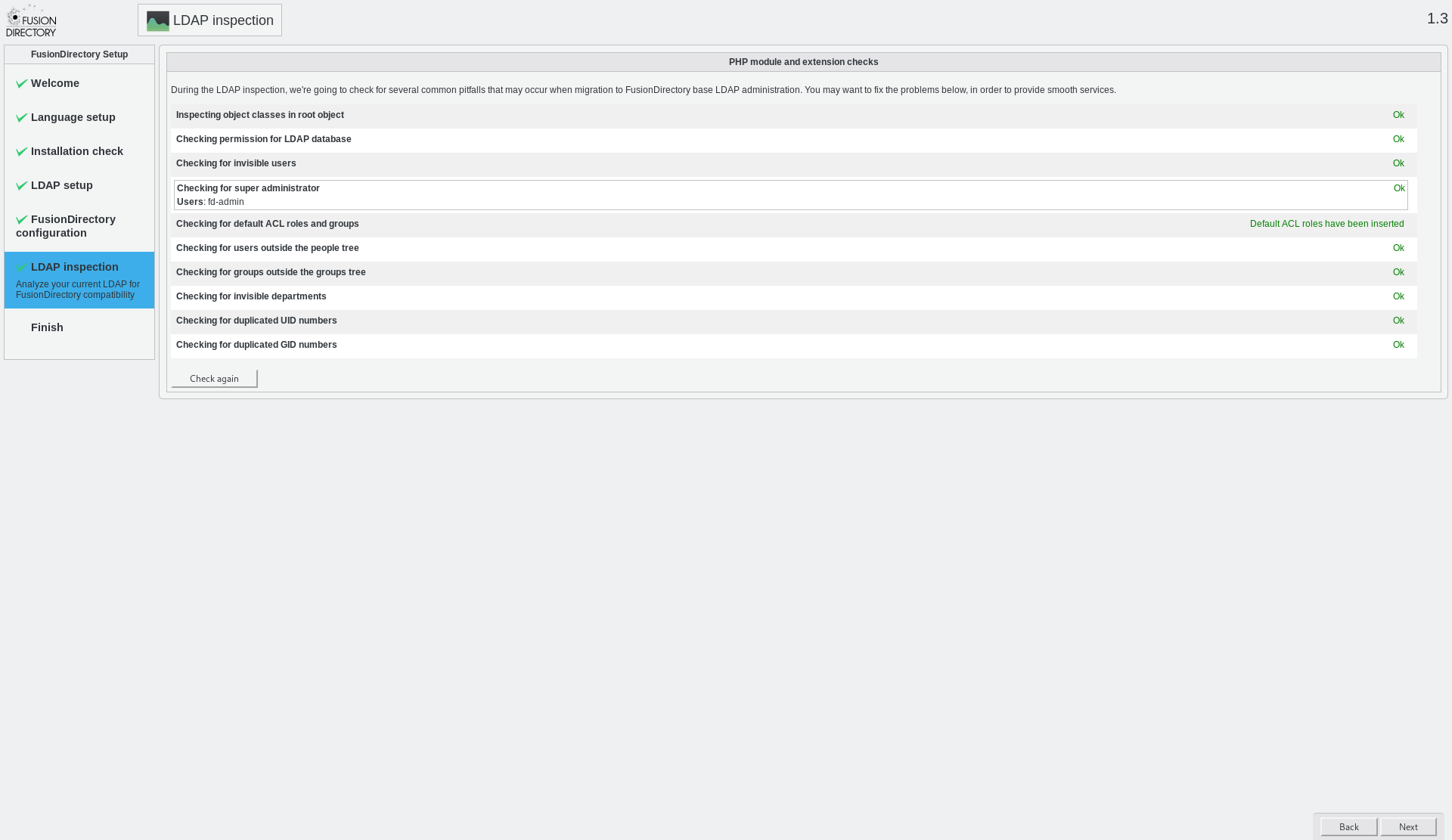Click the Back button
The height and width of the screenshot is (840, 1452).
click(x=1348, y=827)
